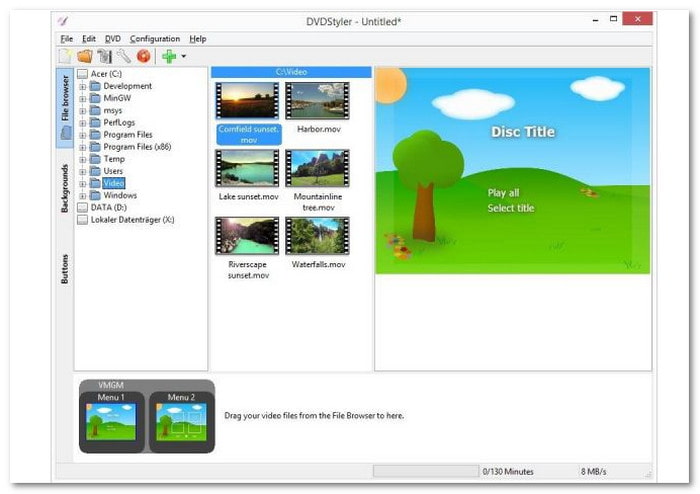This screenshot has width=700, height=494.
Task: Expand the Windows folder node
Action: pos(83,195)
